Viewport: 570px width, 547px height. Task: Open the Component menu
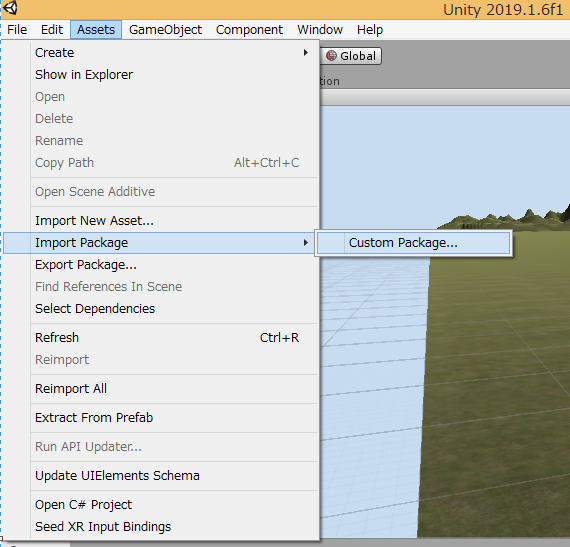point(249,29)
